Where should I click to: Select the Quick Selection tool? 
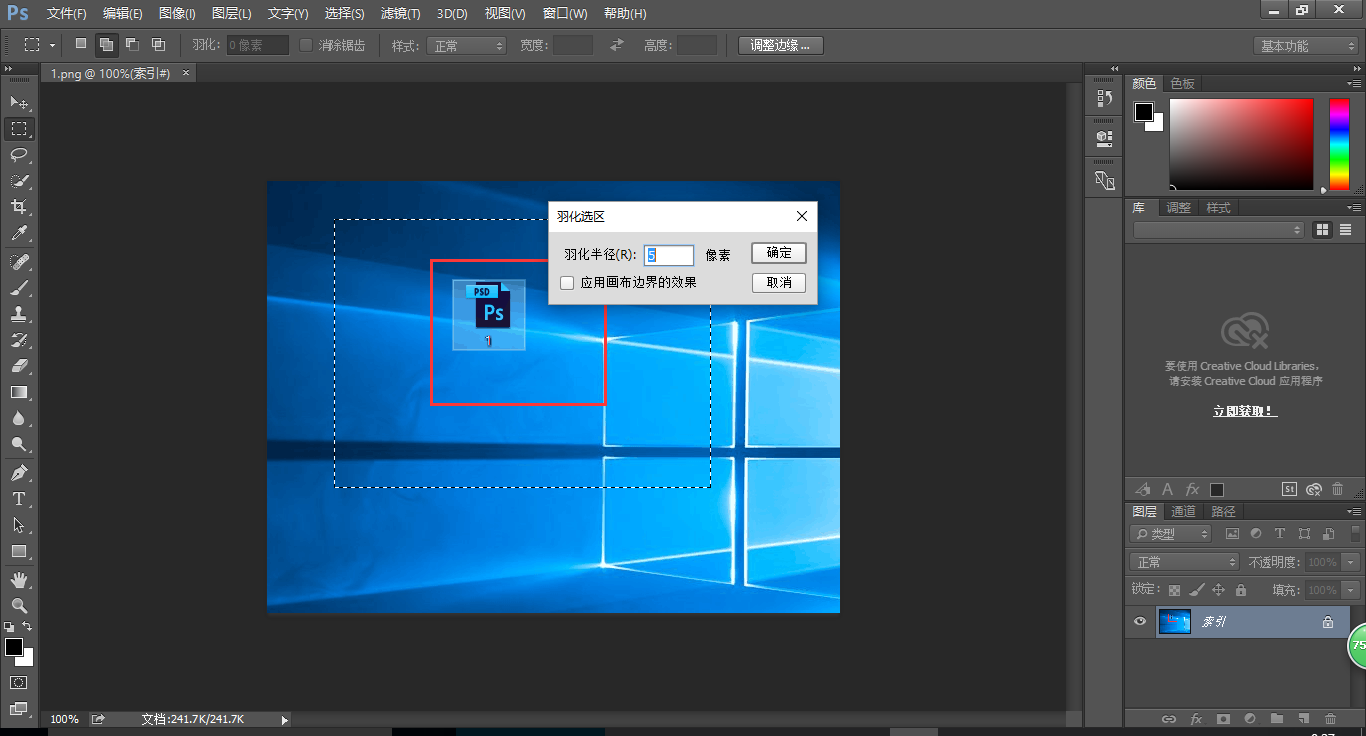(19, 181)
